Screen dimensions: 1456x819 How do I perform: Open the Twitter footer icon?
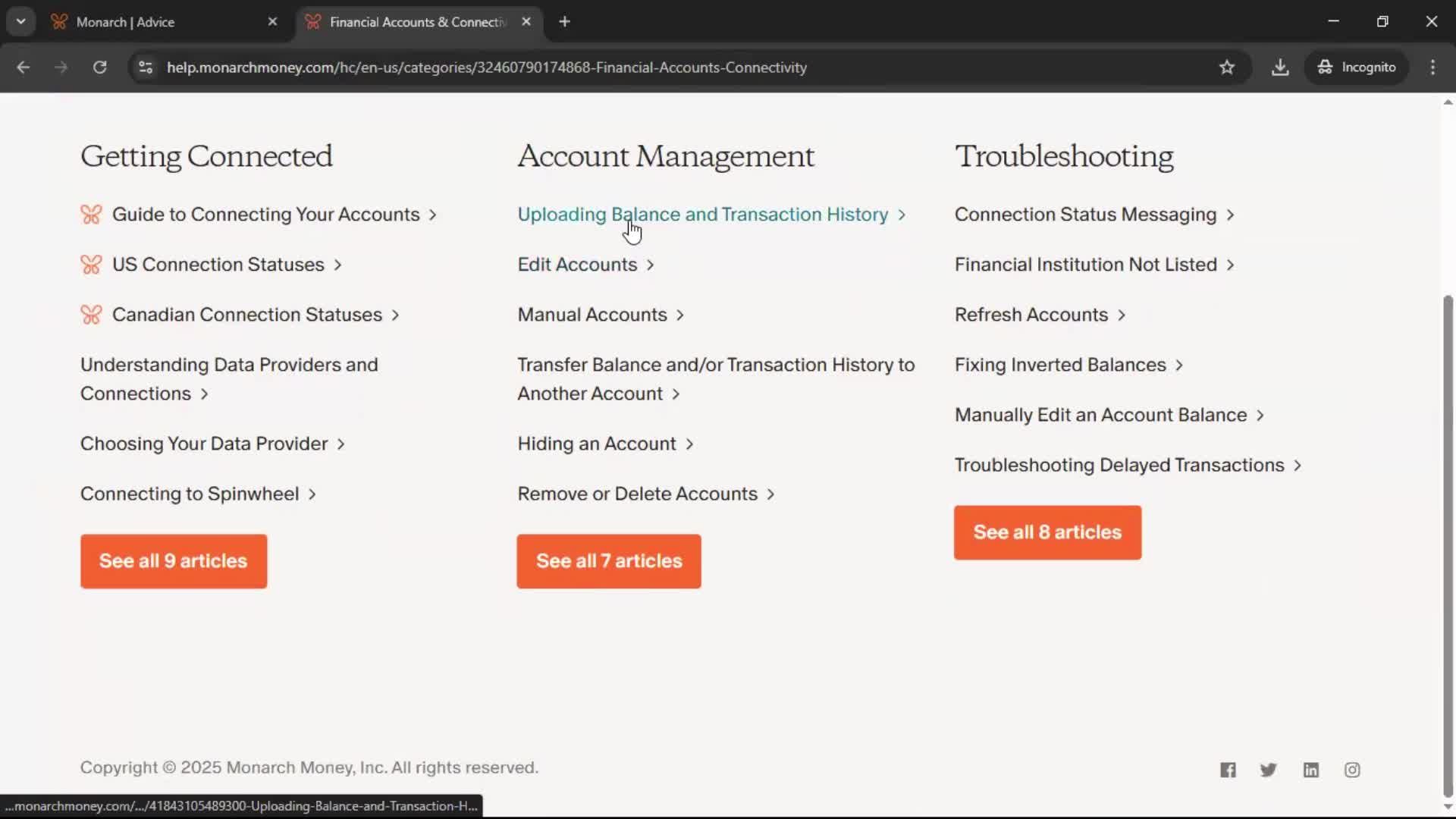[x=1268, y=770]
